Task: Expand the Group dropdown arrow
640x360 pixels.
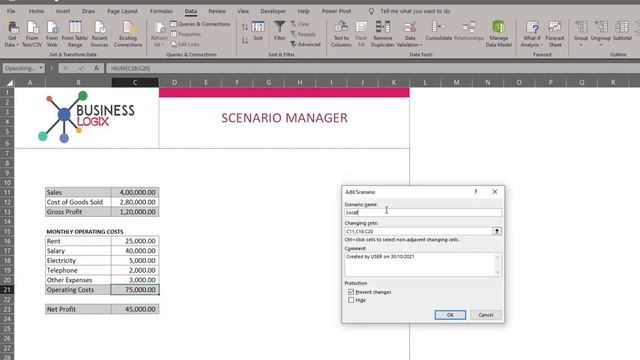Action: tap(581, 44)
